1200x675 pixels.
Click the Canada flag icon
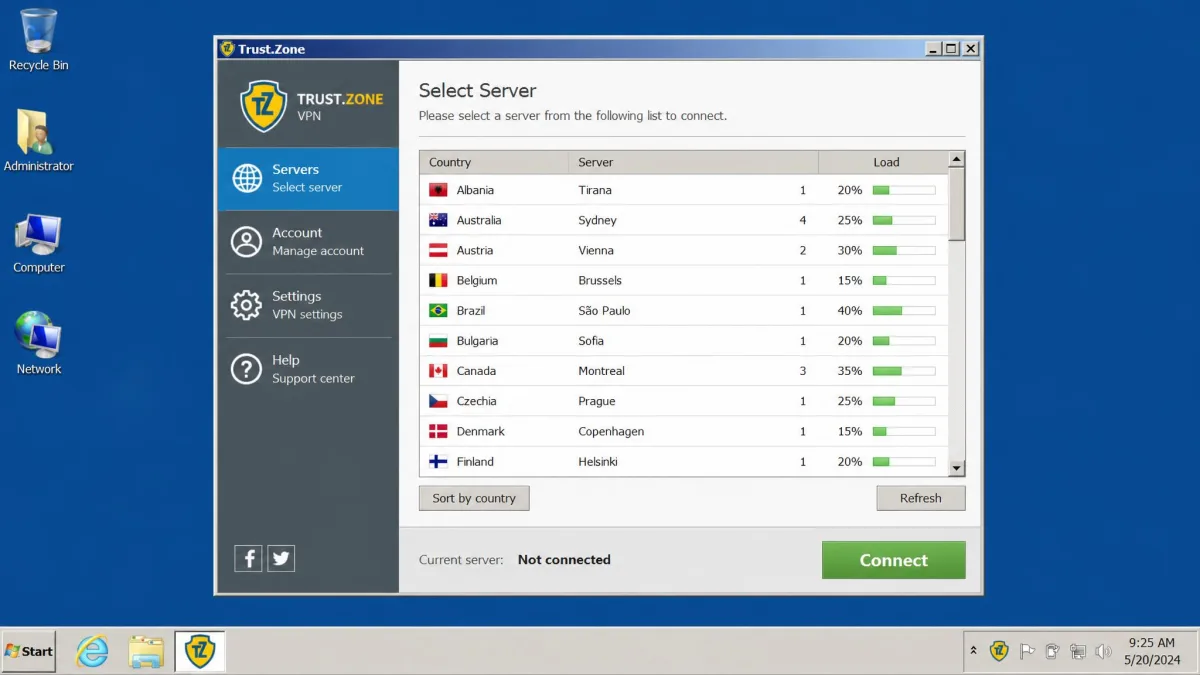(438, 371)
